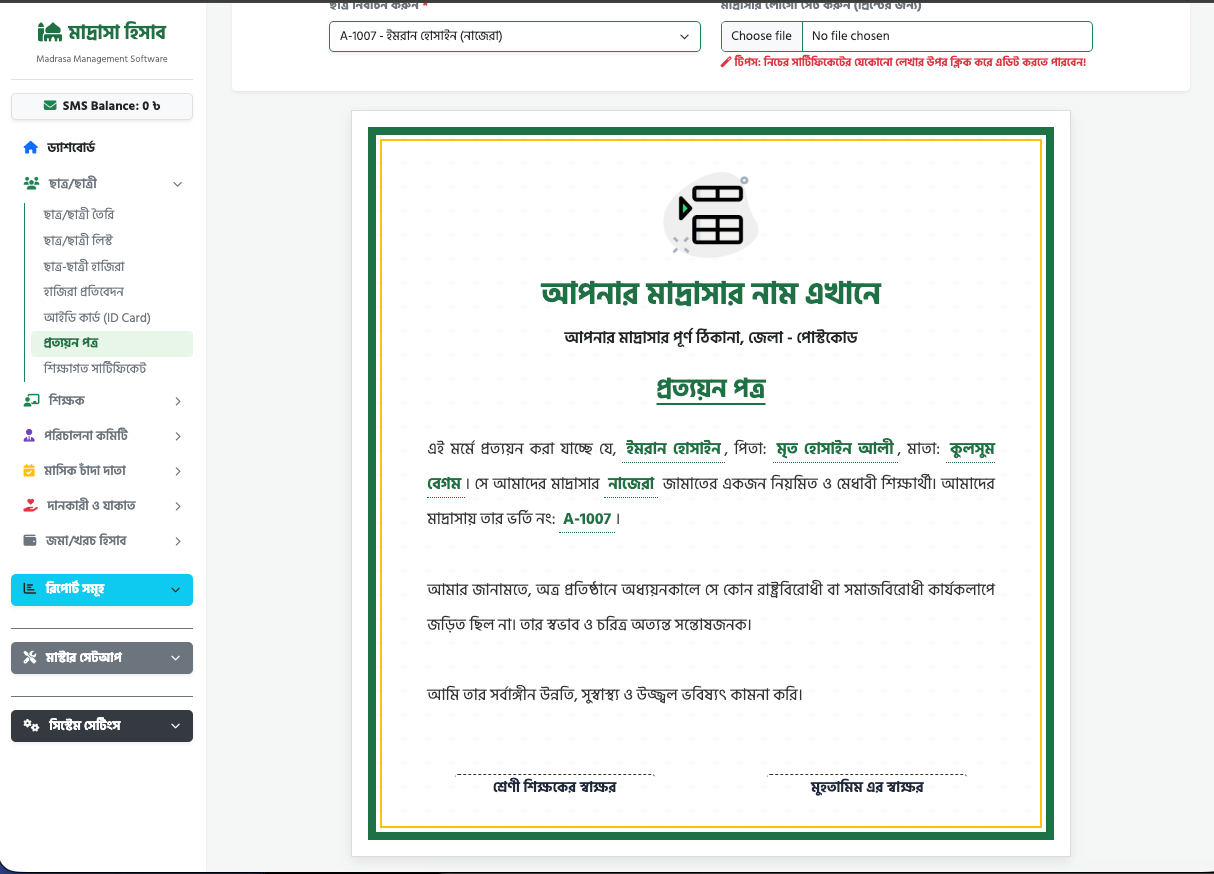Expand the পরিচালনা কমিটি chevron

177,436
